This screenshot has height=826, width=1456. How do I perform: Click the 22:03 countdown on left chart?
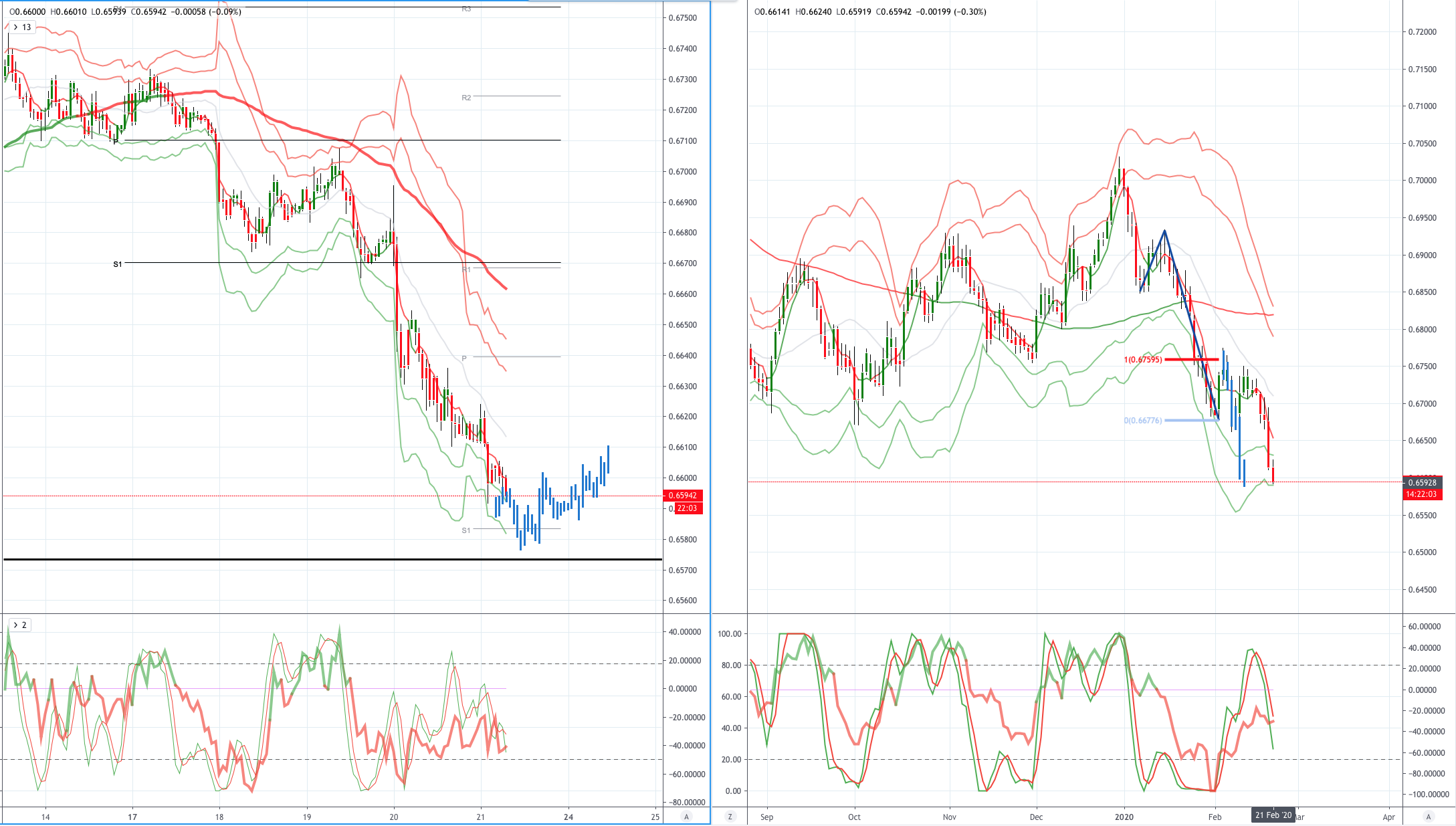click(x=687, y=508)
